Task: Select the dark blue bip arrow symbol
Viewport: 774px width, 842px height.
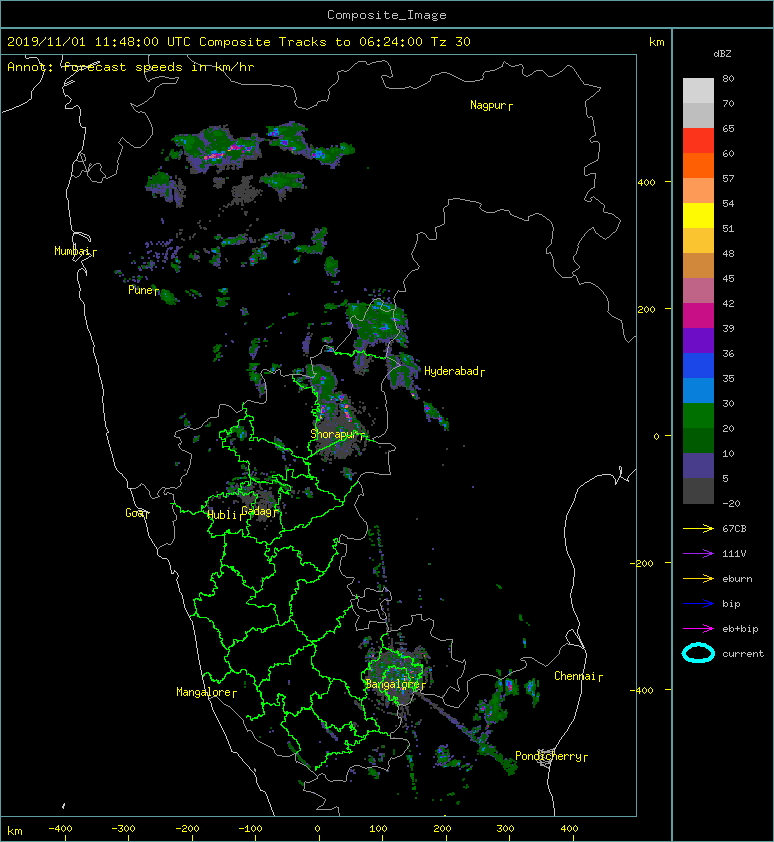Action: tap(698, 604)
